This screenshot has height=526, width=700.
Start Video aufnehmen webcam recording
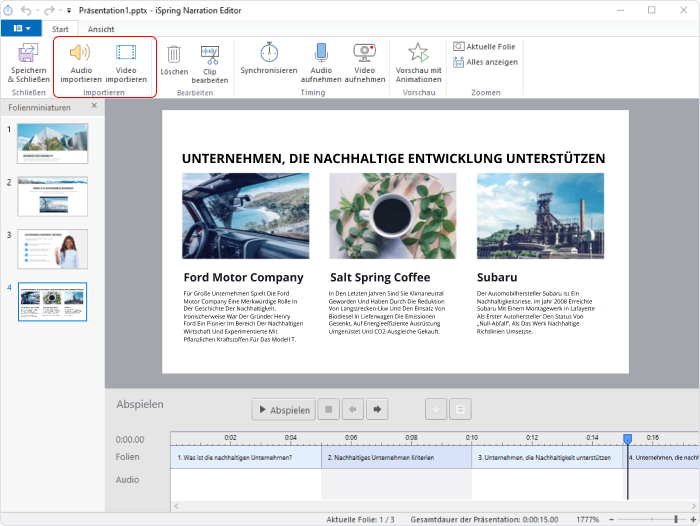[x=365, y=63]
